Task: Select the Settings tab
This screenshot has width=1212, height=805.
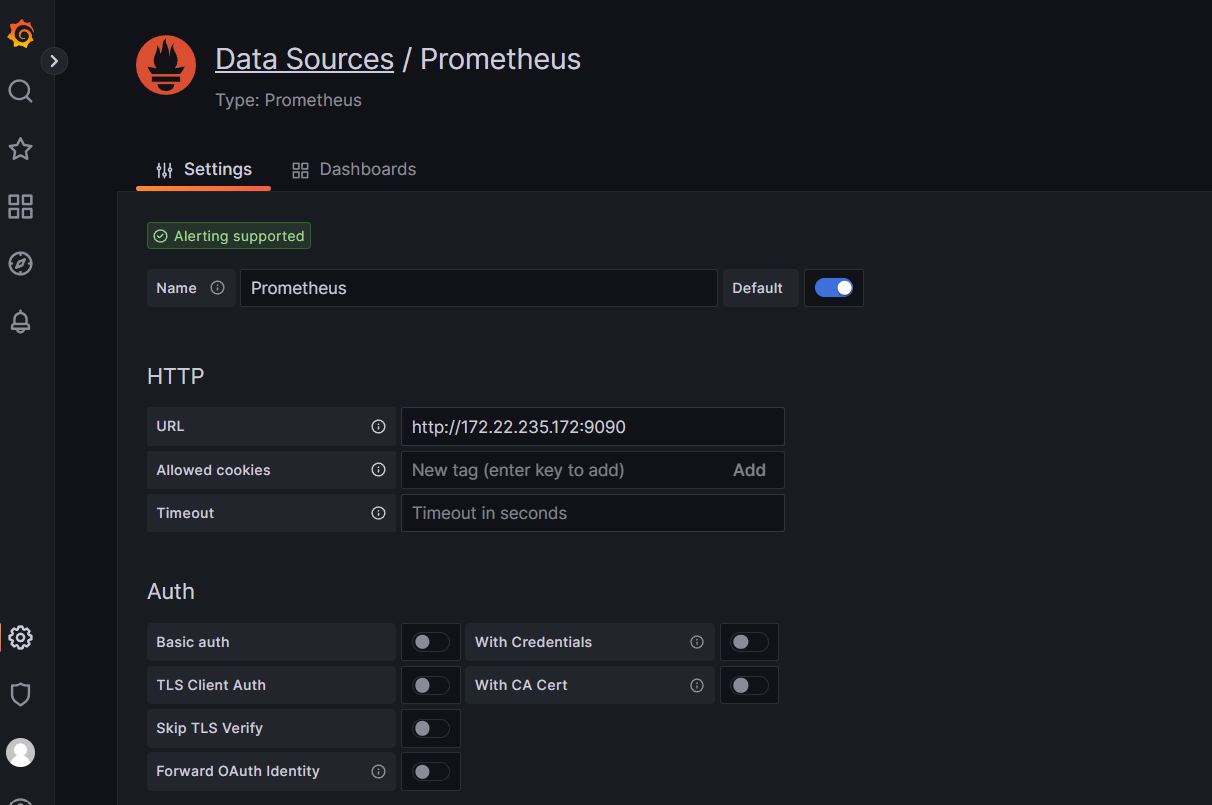Action: 204,170
